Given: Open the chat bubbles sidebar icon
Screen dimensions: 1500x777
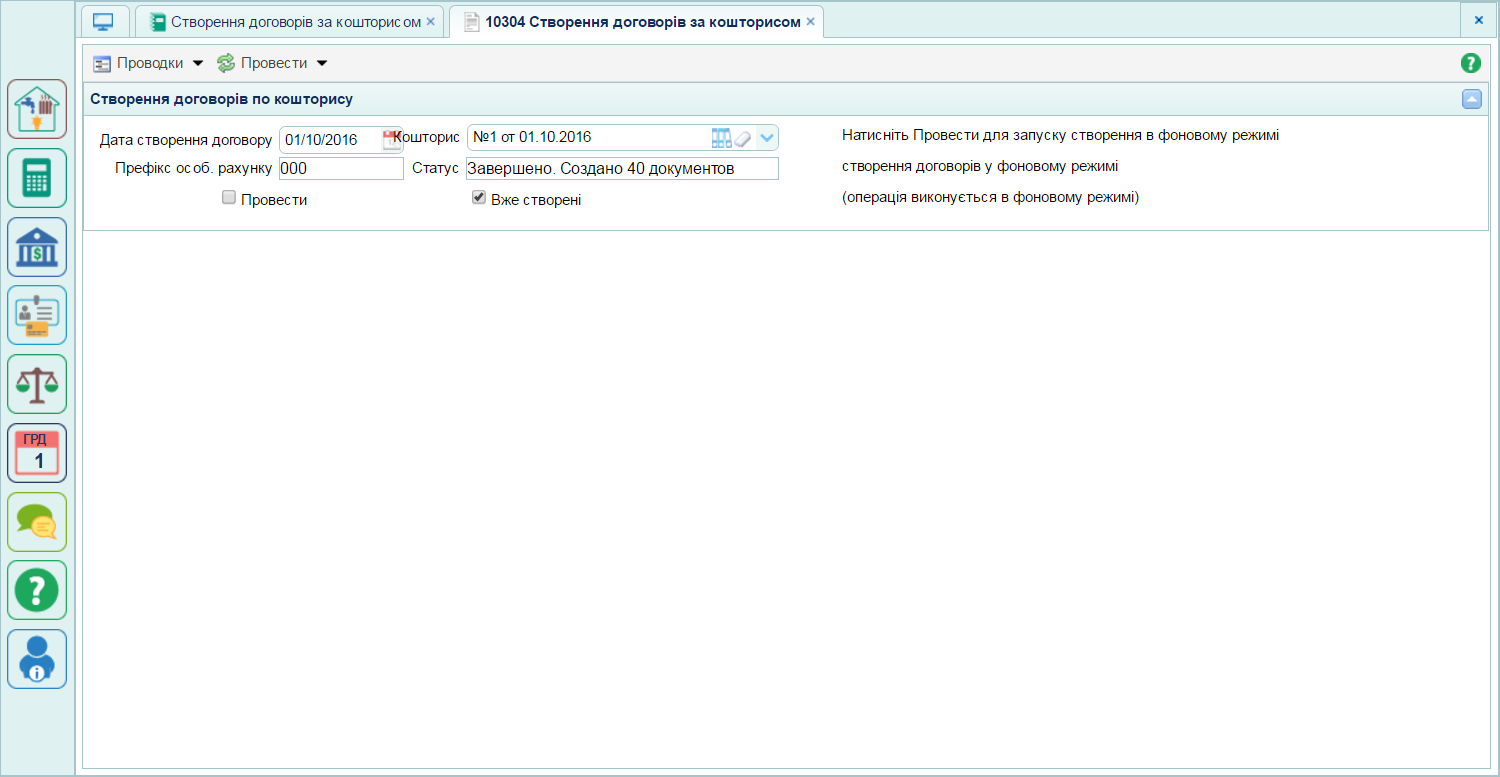Looking at the screenshot, I should (x=37, y=522).
